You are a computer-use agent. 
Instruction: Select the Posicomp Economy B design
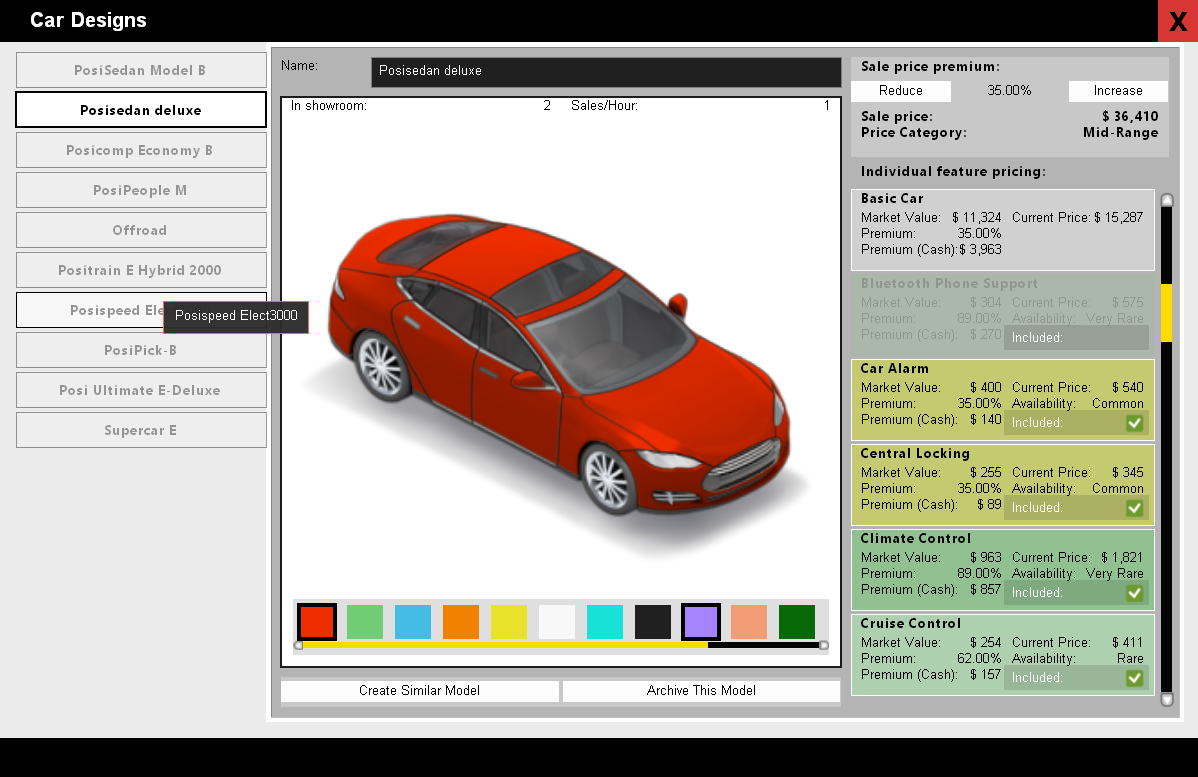[x=140, y=150]
